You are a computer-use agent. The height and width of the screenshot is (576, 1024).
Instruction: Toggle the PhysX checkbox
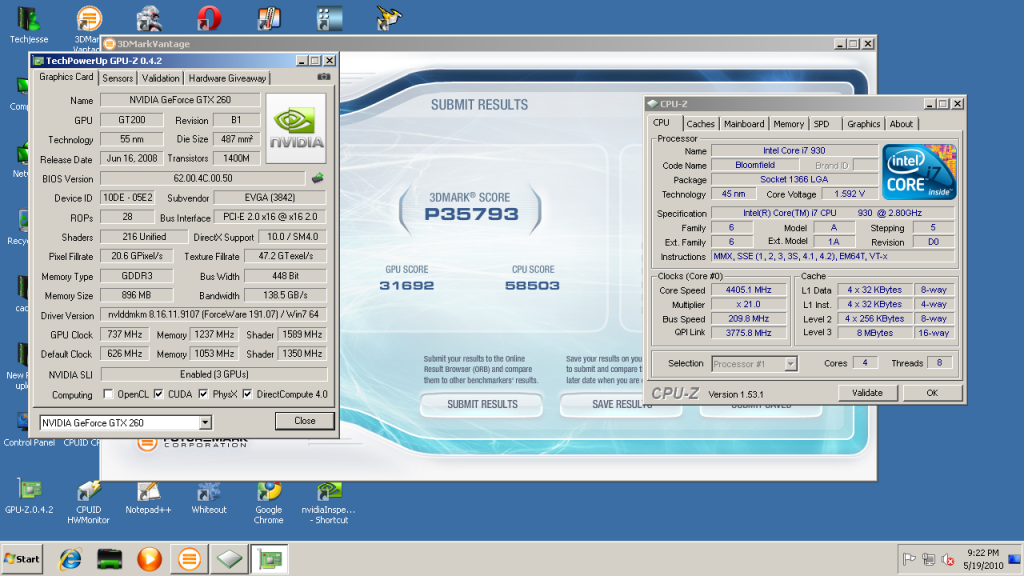click(x=203, y=394)
